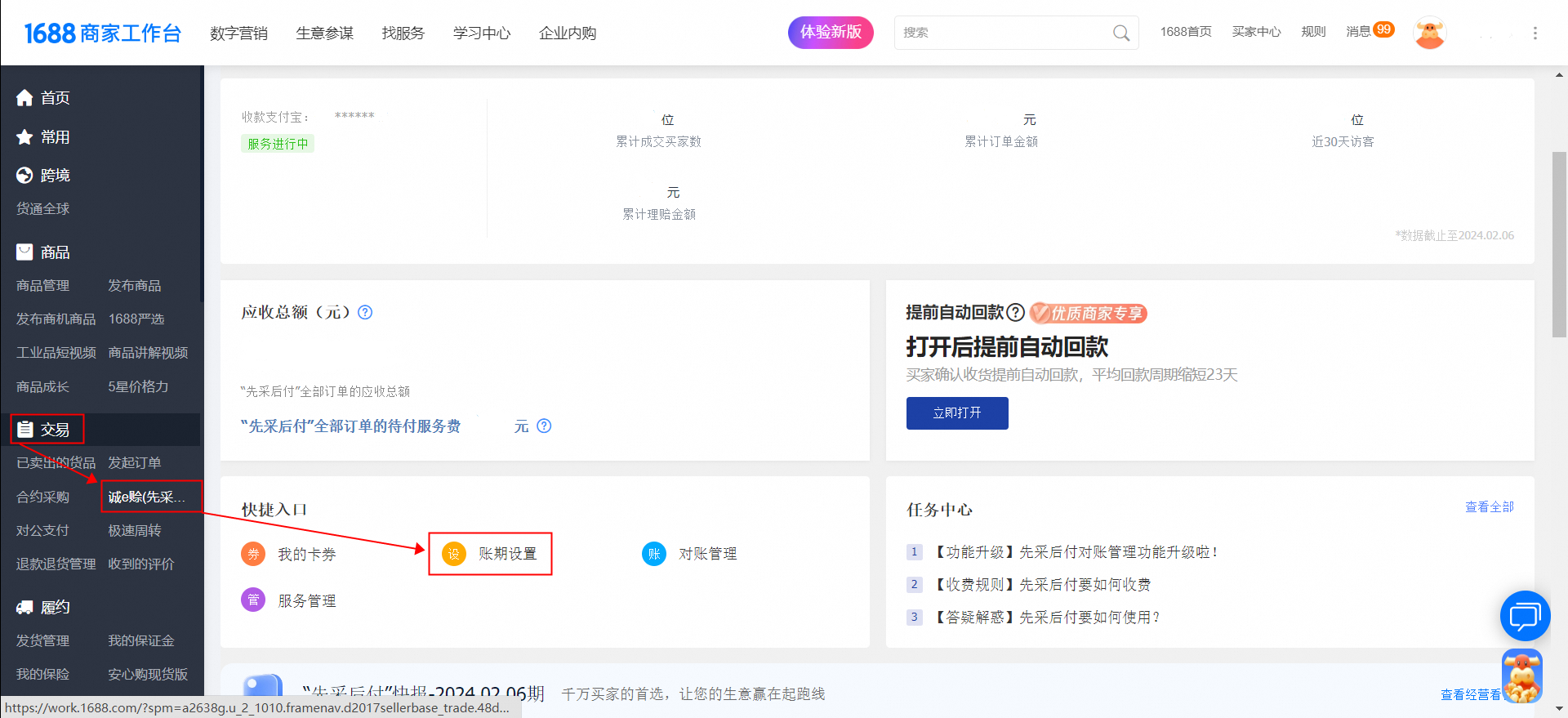Open 安心购现货版 in the sidebar
This screenshot has width=1568, height=718.
point(148,675)
